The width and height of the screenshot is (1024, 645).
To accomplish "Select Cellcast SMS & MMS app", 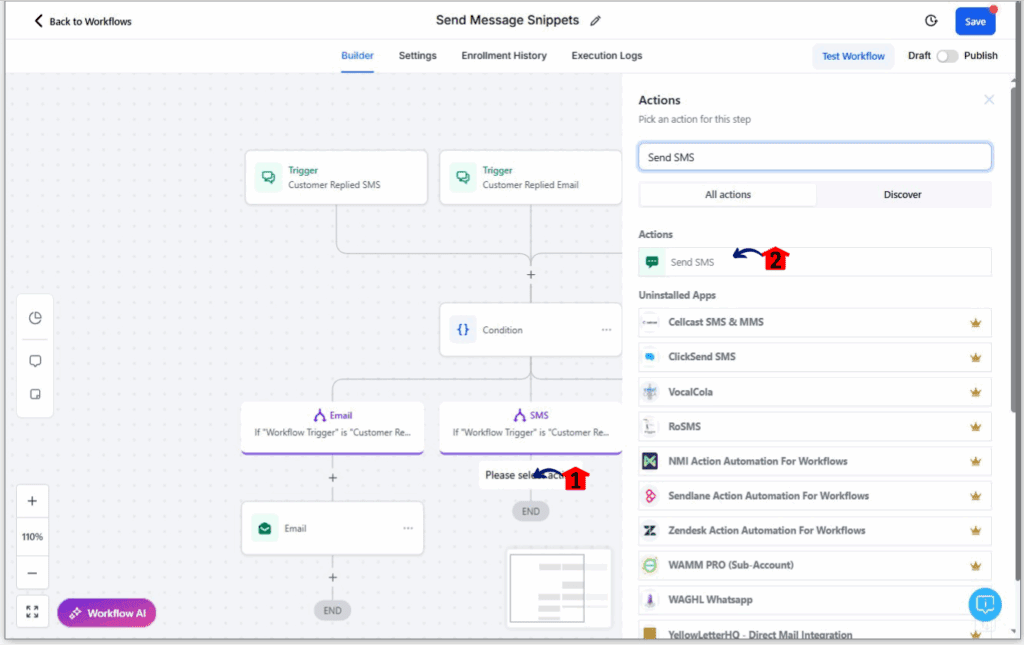I will [x=814, y=322].
